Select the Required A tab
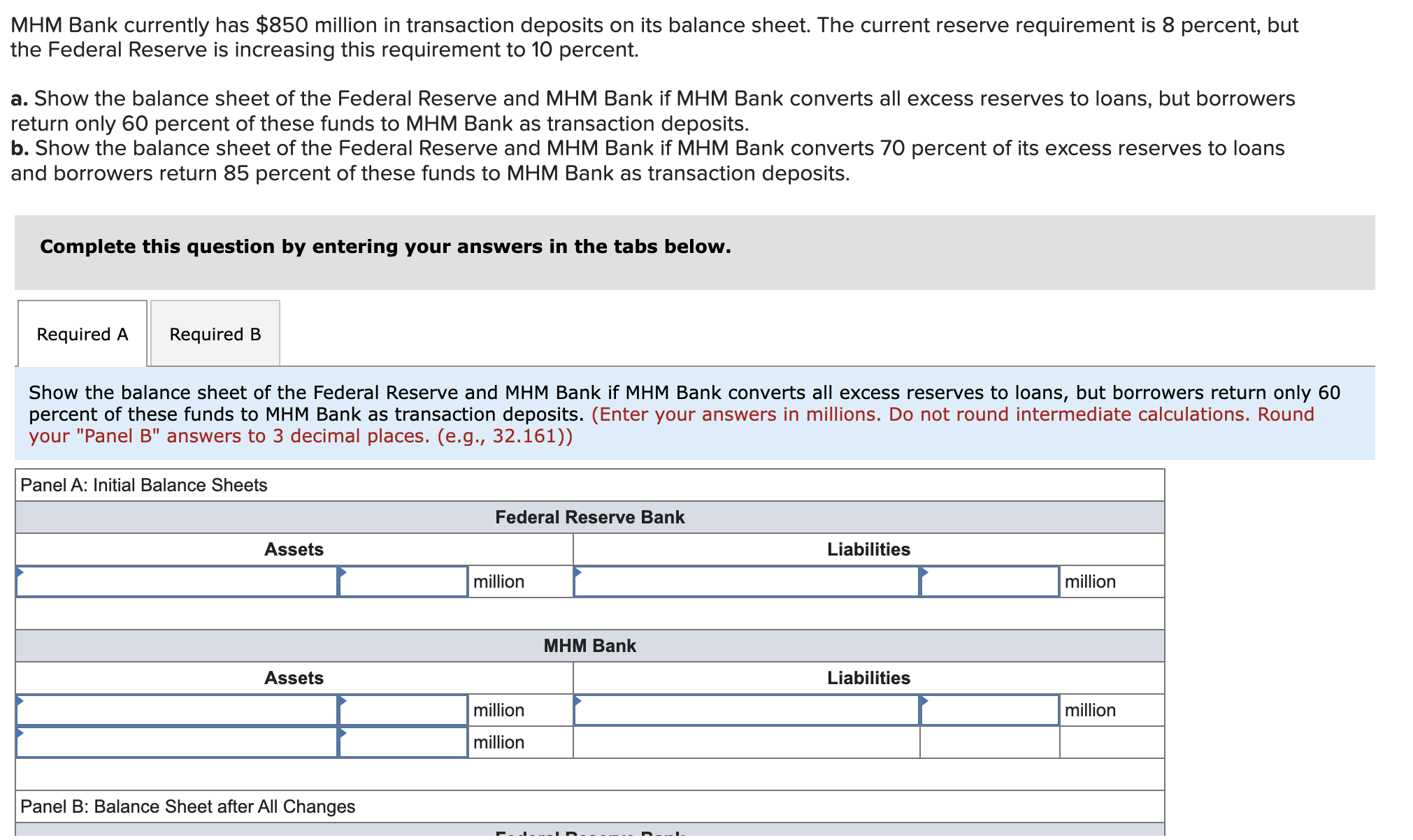This screenshot has height=840, width=1413. click(x=83, y=333)
